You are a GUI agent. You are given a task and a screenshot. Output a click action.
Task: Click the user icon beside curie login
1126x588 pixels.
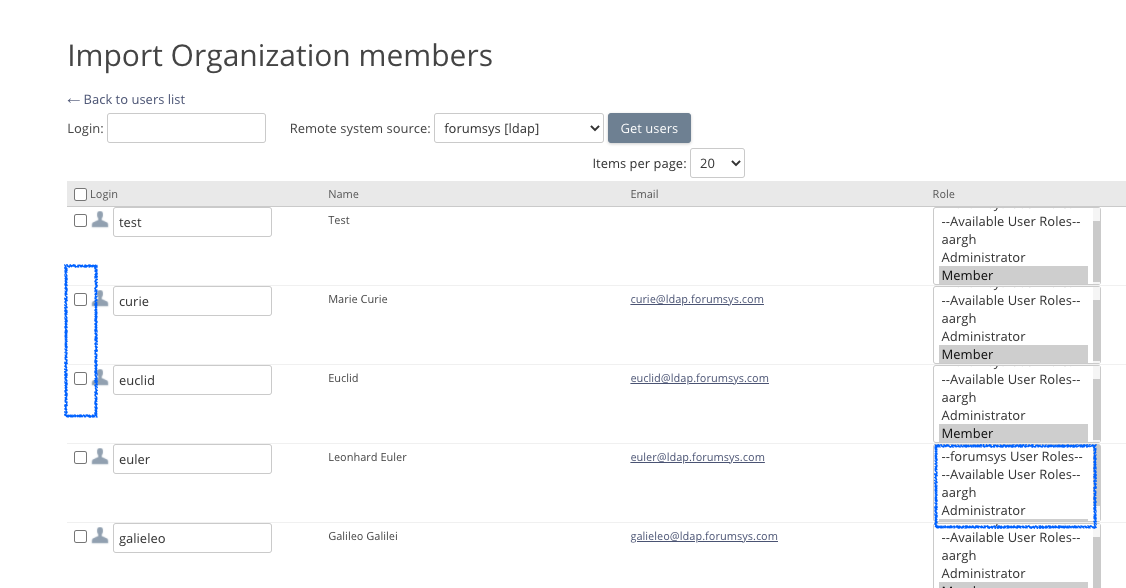point(100,299)
